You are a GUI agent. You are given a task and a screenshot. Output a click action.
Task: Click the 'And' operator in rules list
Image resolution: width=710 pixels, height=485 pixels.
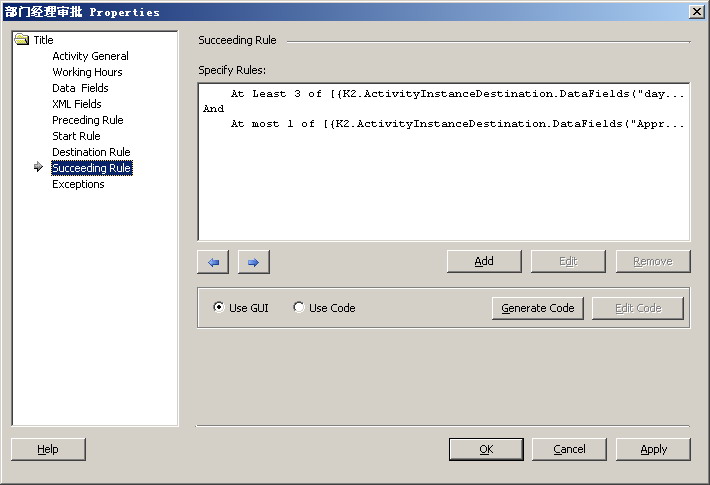coord(214,109)
